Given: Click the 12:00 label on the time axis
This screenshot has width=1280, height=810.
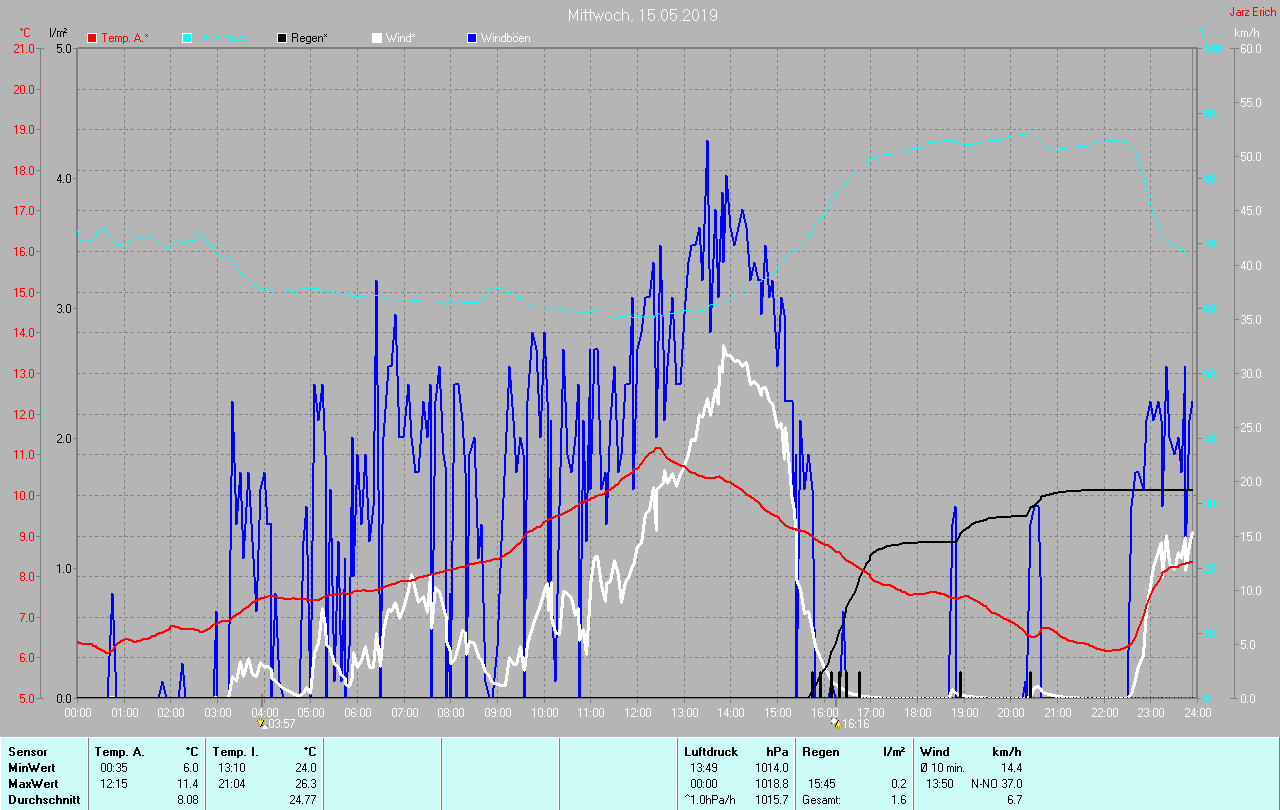Looking at the screenshot, I should pyautogui.click(x=637, y=713).
